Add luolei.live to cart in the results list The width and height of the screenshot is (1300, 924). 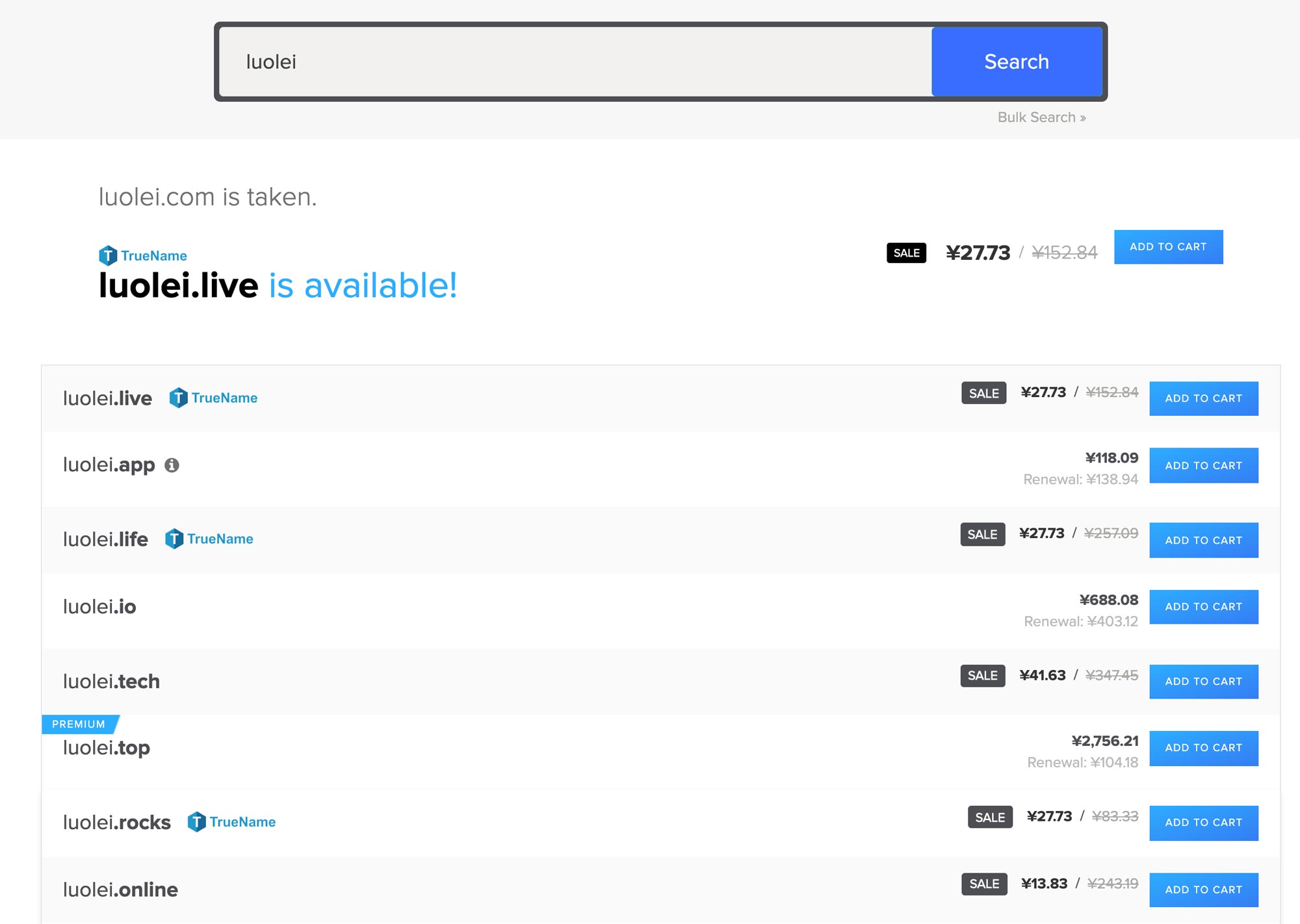pyautogui.click(x=1203, y=398)
